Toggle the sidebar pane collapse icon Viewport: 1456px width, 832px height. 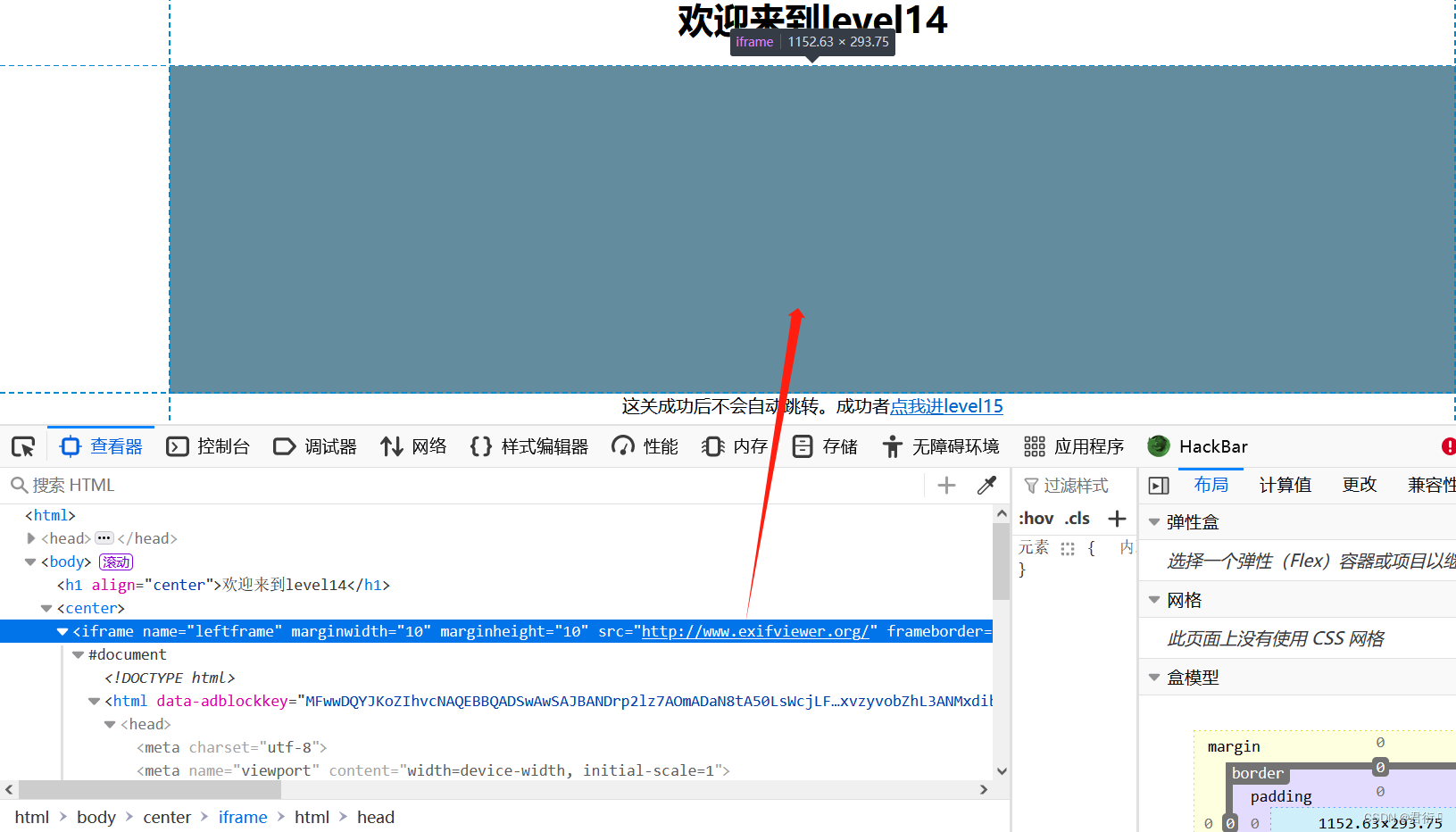tap(1159, 486)
